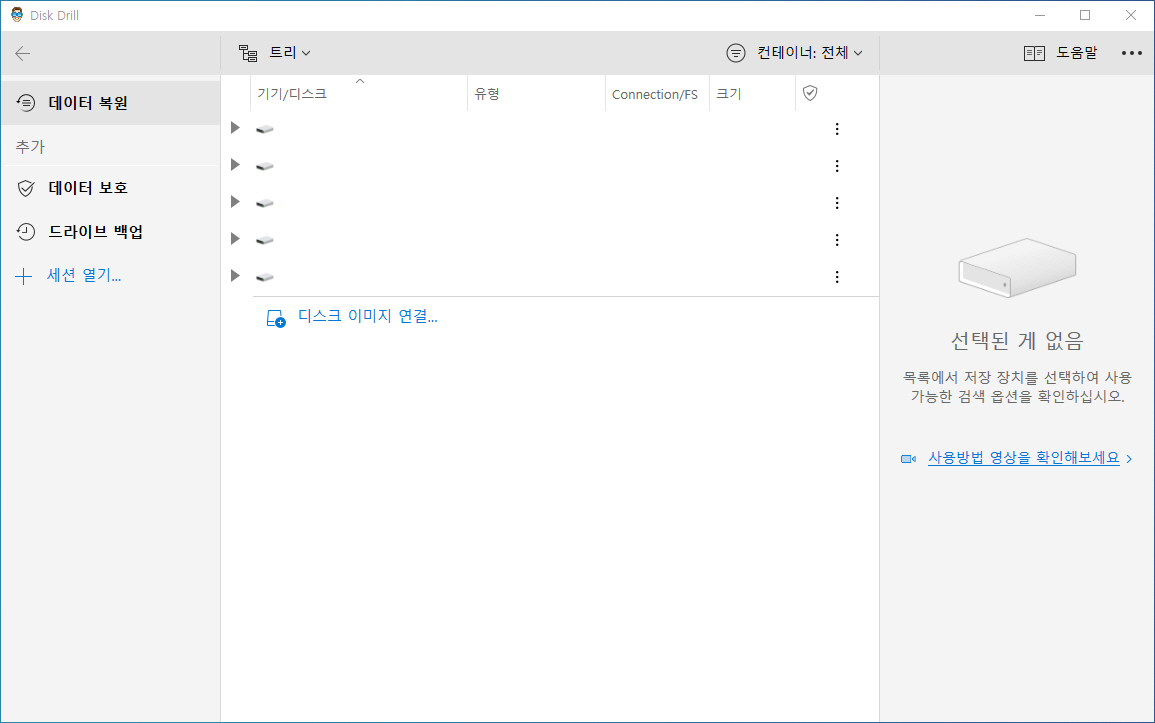Click 세션 열기... to load a session
The image size is (1155, 723).
click(69, 275)
